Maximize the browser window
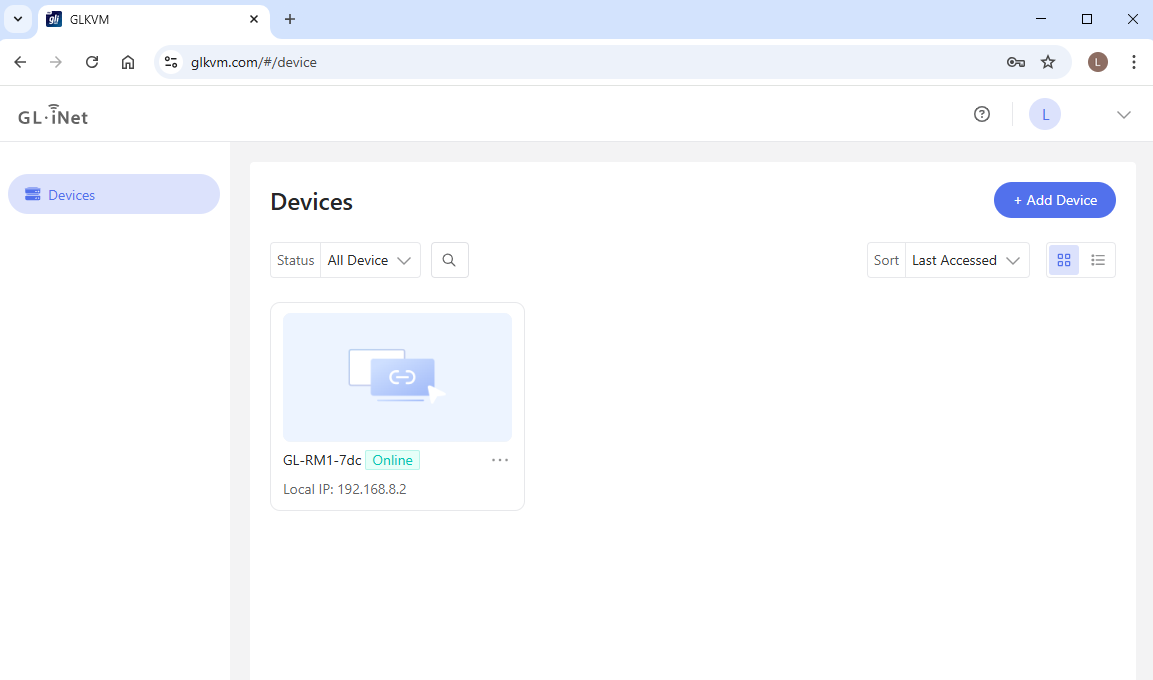 point(1087,19)
